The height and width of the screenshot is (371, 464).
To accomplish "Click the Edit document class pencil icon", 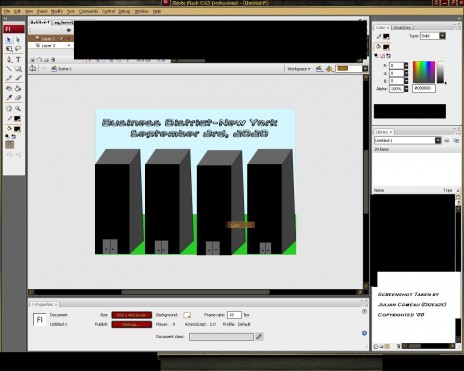I will click(x=259, y=337).
